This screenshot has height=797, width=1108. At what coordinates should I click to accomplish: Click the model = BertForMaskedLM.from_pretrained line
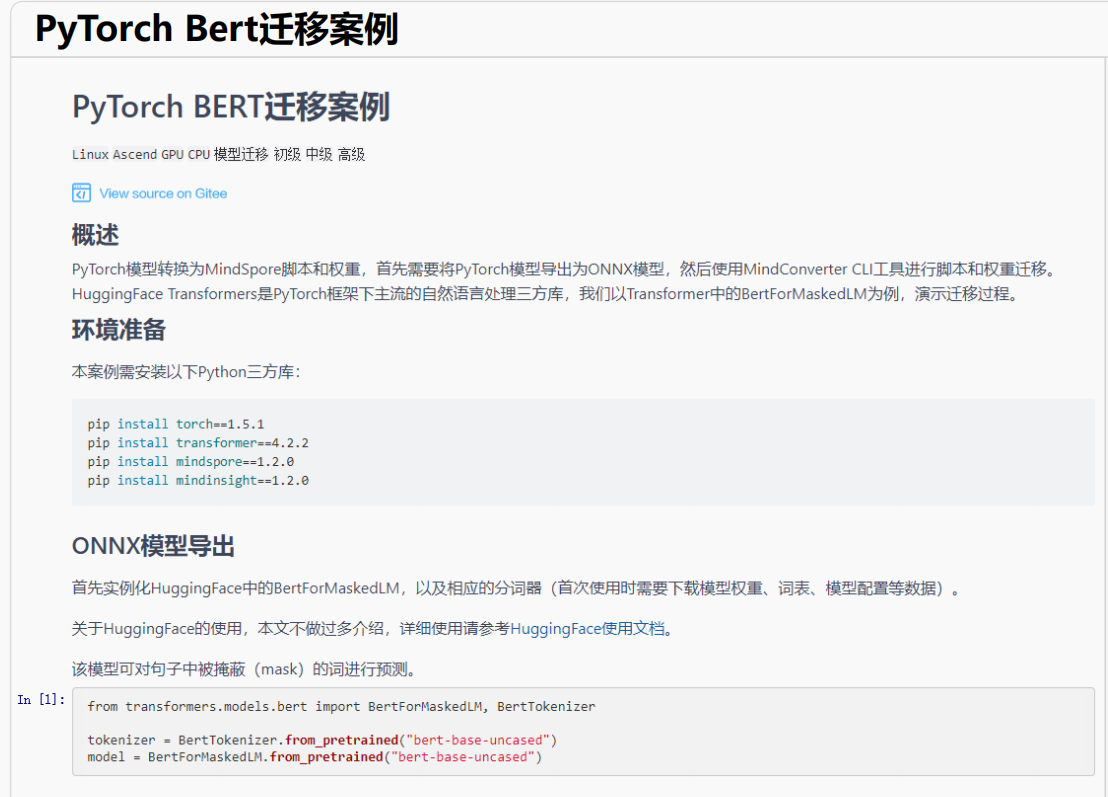pyautogui.click(x=314, y=757)
